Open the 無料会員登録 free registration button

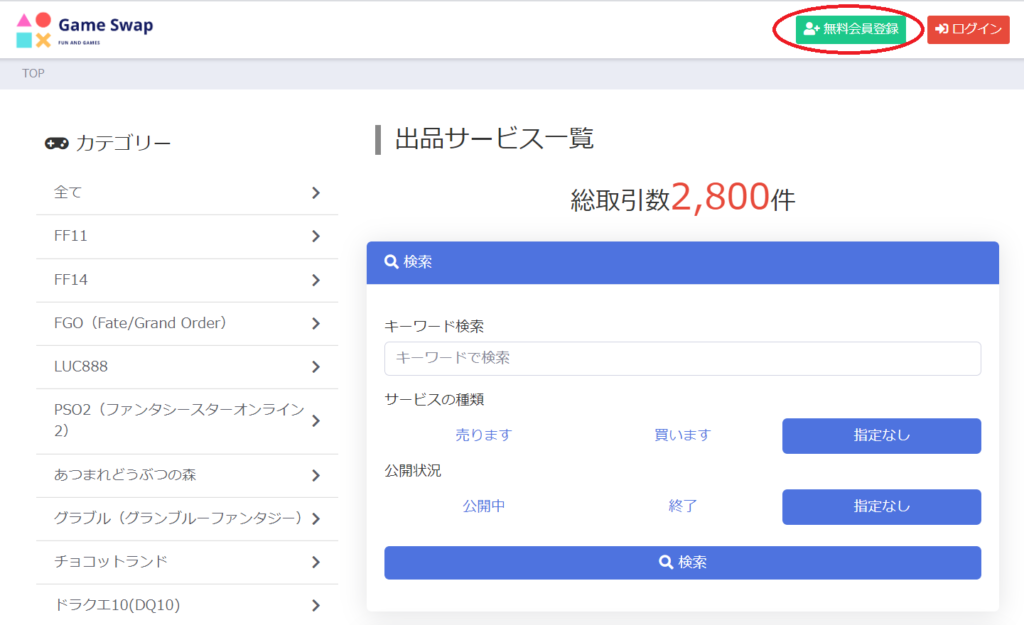tap(851, 29)
